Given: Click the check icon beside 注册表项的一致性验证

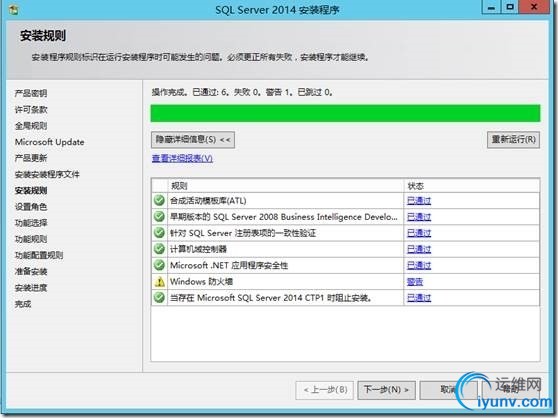Looking at the screenshot, I should pyautogui.click(x=159, y=233).
